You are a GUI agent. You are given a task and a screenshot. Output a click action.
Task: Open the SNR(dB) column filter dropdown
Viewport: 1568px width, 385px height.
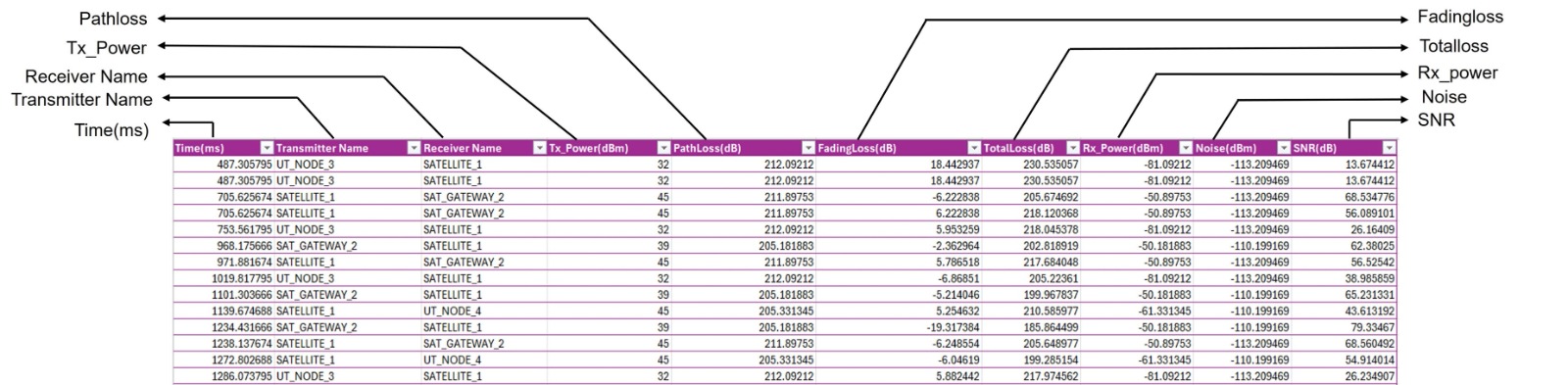point(1389,148)
